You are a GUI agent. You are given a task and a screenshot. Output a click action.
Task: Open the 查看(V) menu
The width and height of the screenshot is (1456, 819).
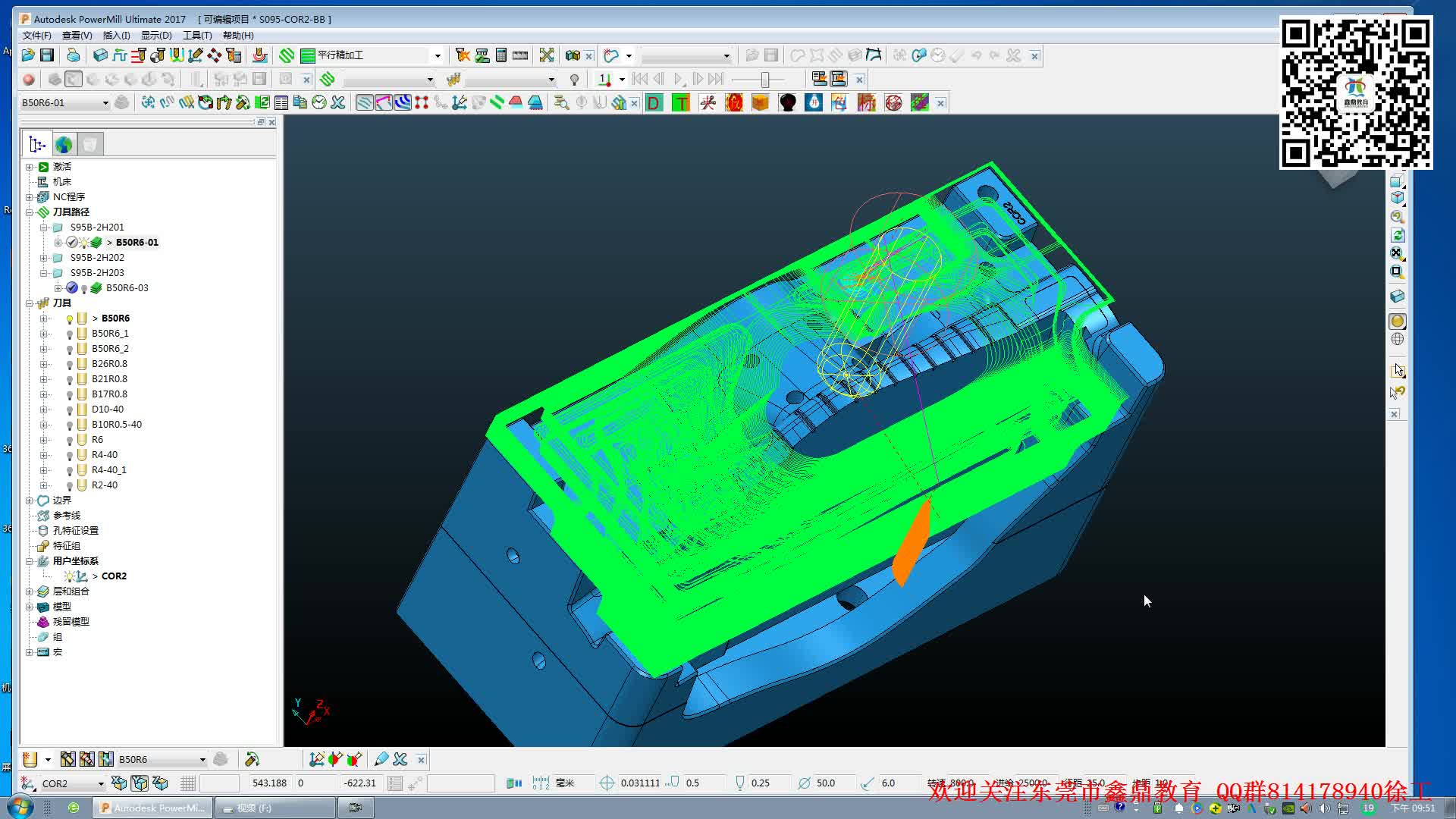tap(77, 36)
